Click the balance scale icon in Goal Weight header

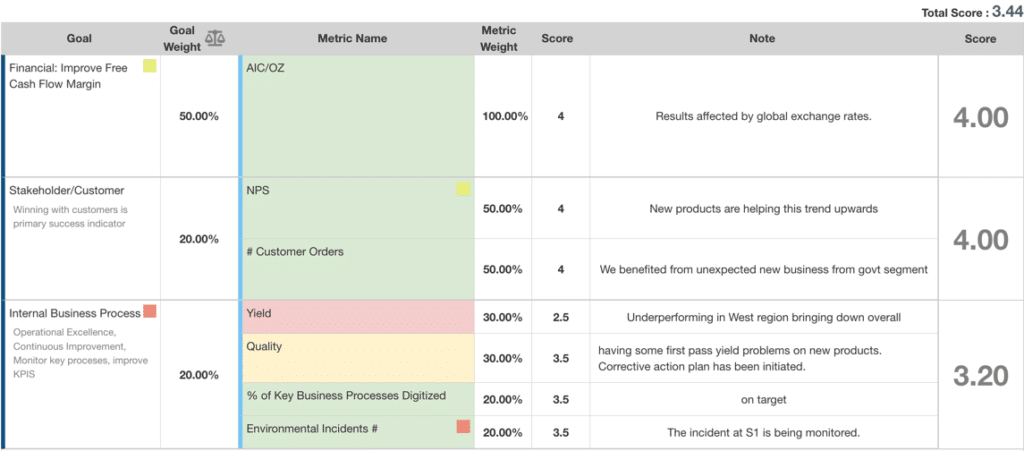point(215,39)
